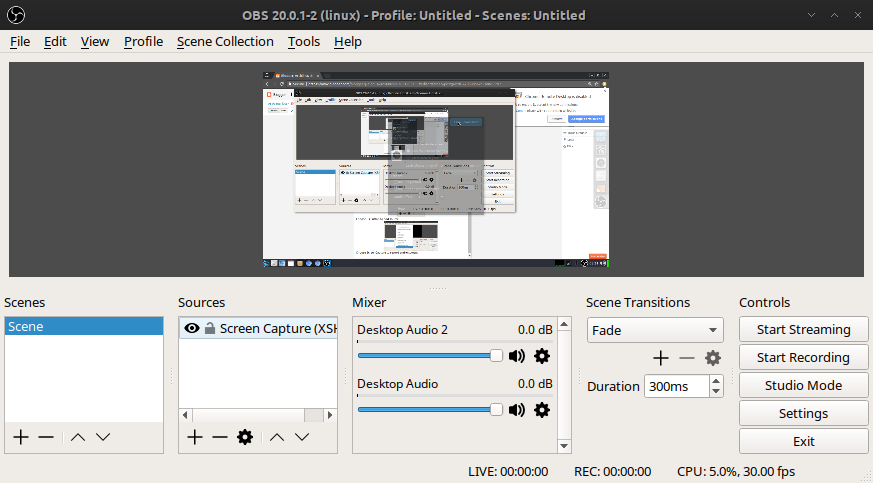Adjust Desktop Audio volume slider
Viewport: 873px width, 483px height.
[430, 410]
